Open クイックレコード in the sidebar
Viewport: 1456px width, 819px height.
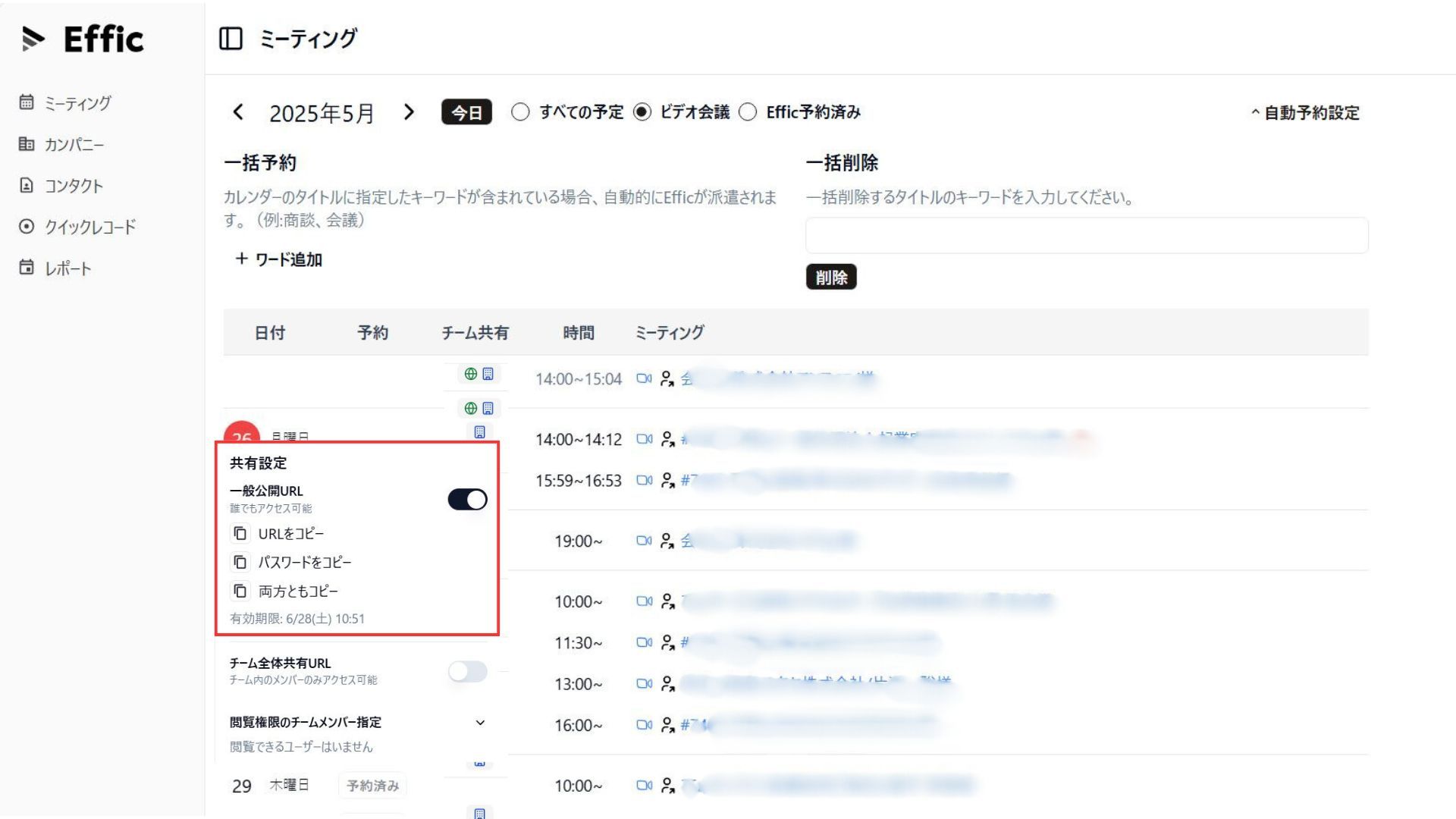click(78, 227)
